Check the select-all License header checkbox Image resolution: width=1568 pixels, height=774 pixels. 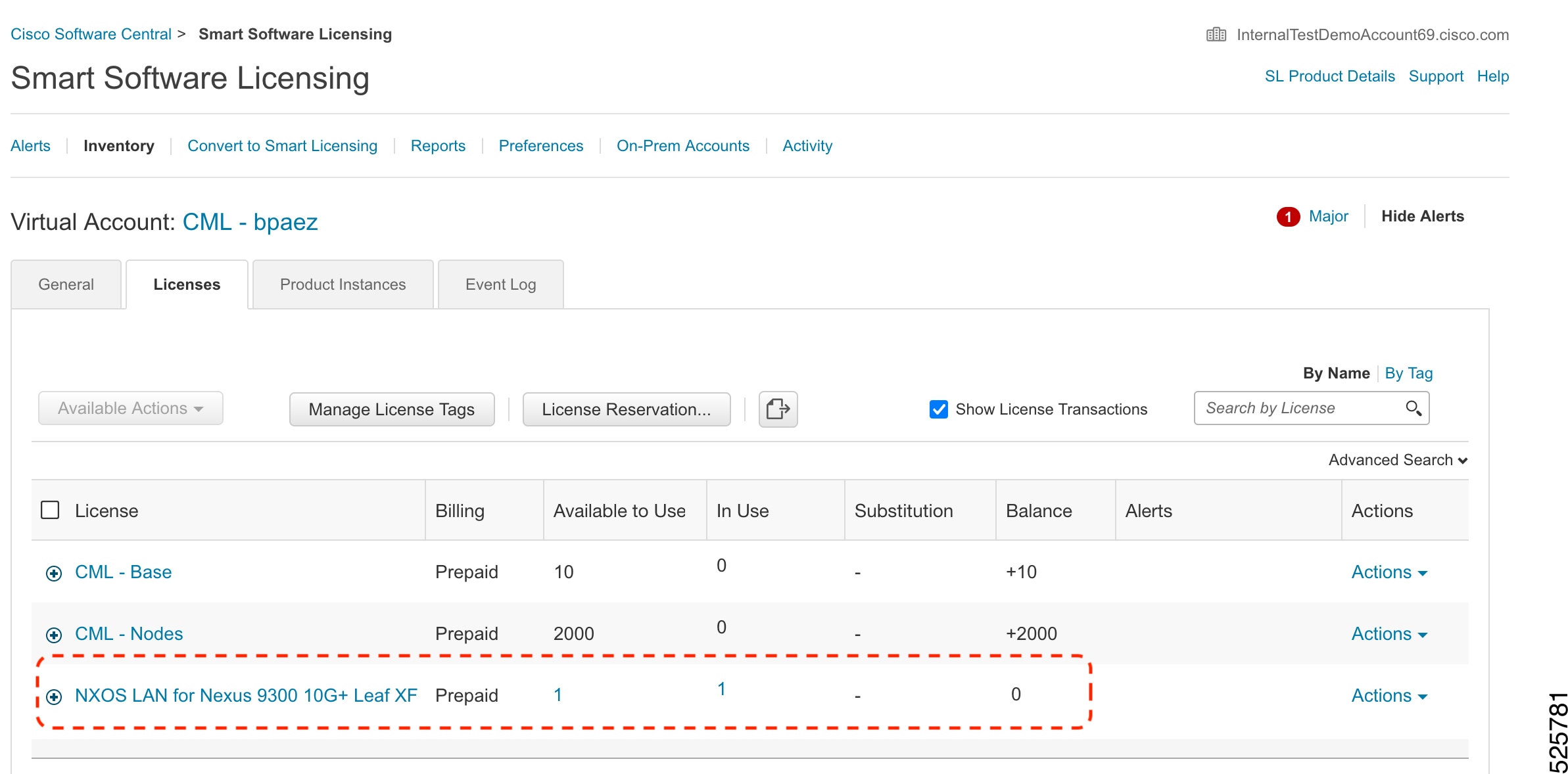[x=50, y=511]
